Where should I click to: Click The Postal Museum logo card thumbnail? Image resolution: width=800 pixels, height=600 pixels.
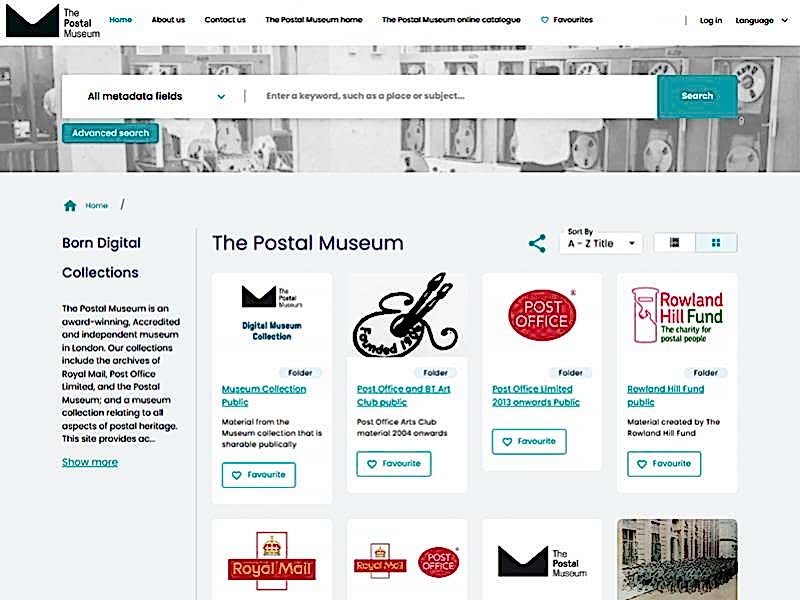[x=542, y=562]
